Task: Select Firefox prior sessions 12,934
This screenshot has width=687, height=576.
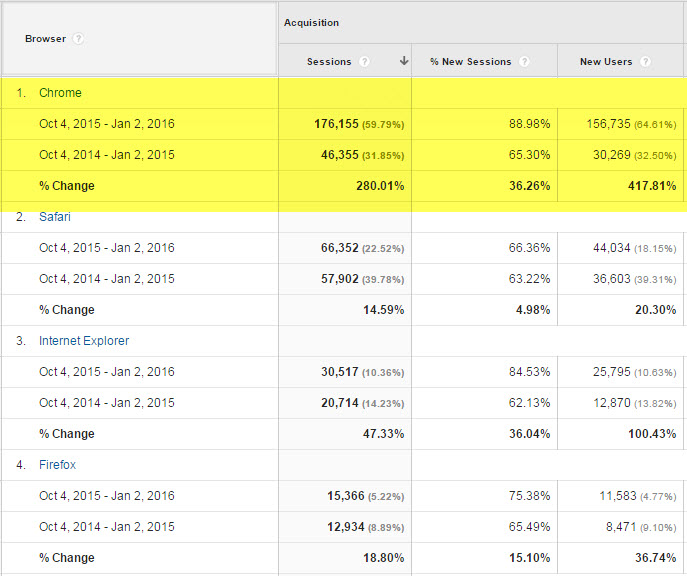Action: 346,527
